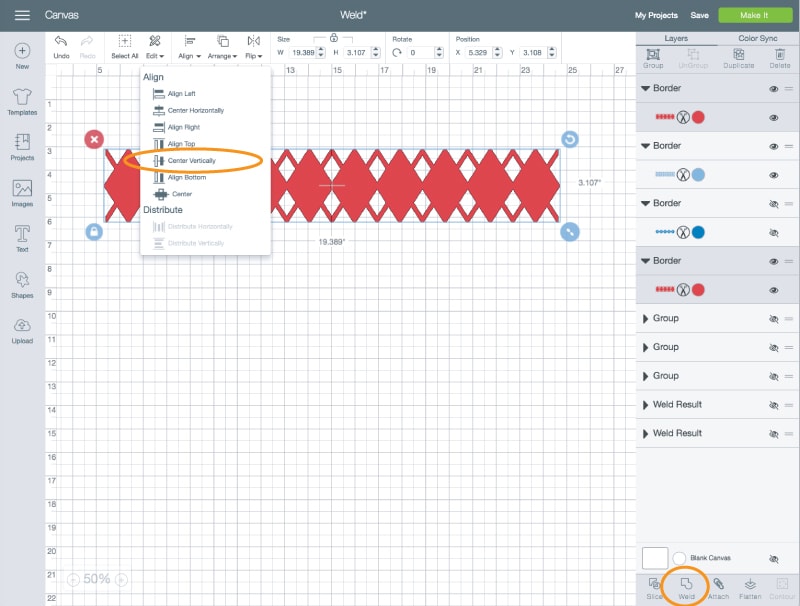Open the Shapes tool

coord(22,281)
